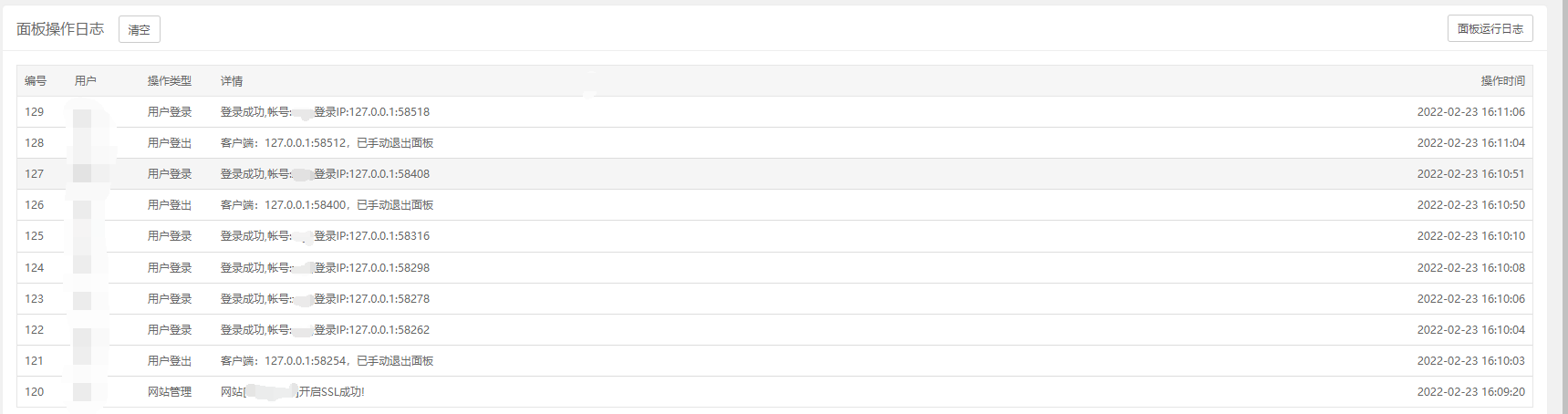This screenshot has width=1568, height=414.
Task: Click the 操作类型 column header
Action: [x=170, y=80]
